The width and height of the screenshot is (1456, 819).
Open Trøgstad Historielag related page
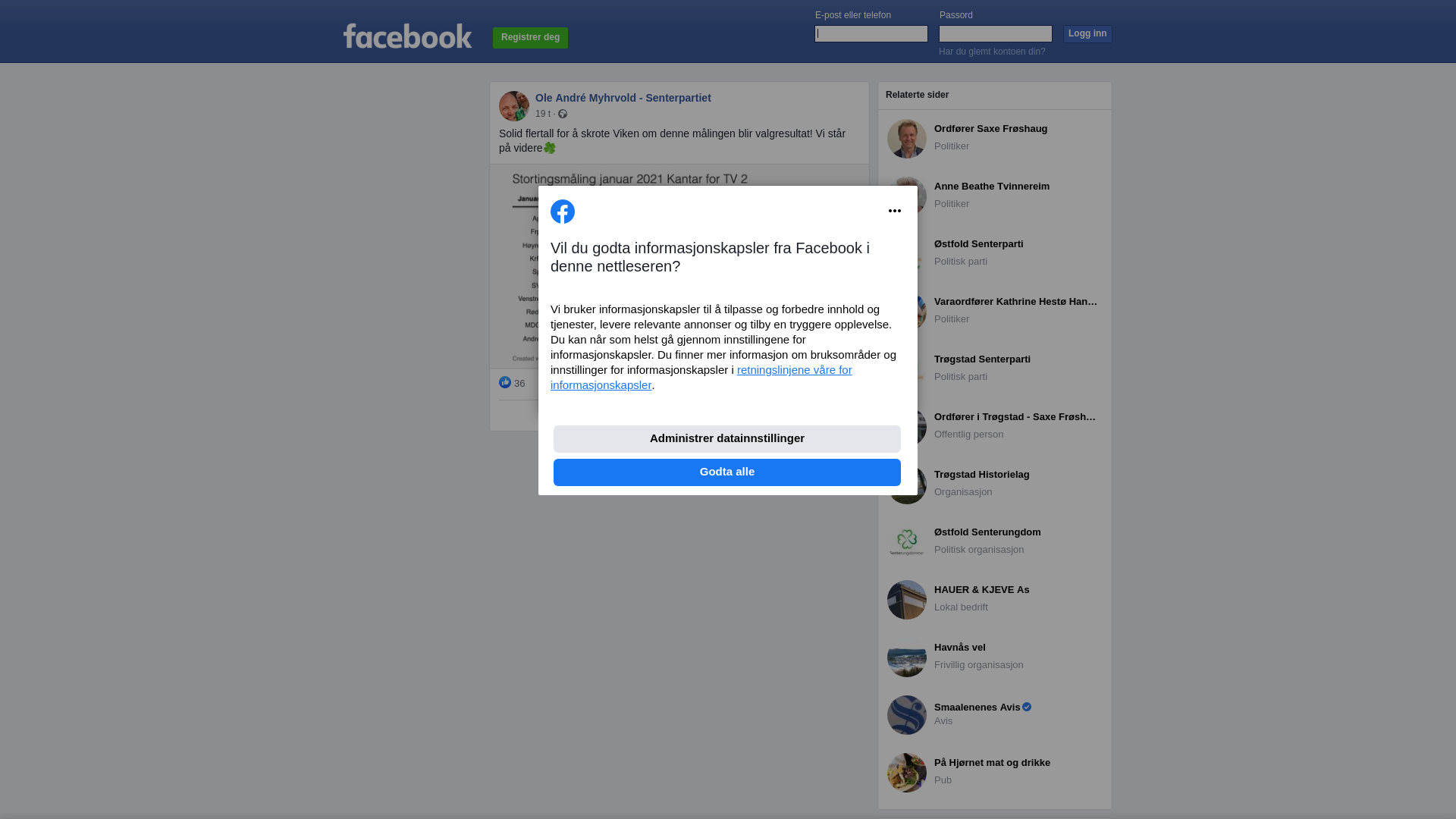pos(981,475)
